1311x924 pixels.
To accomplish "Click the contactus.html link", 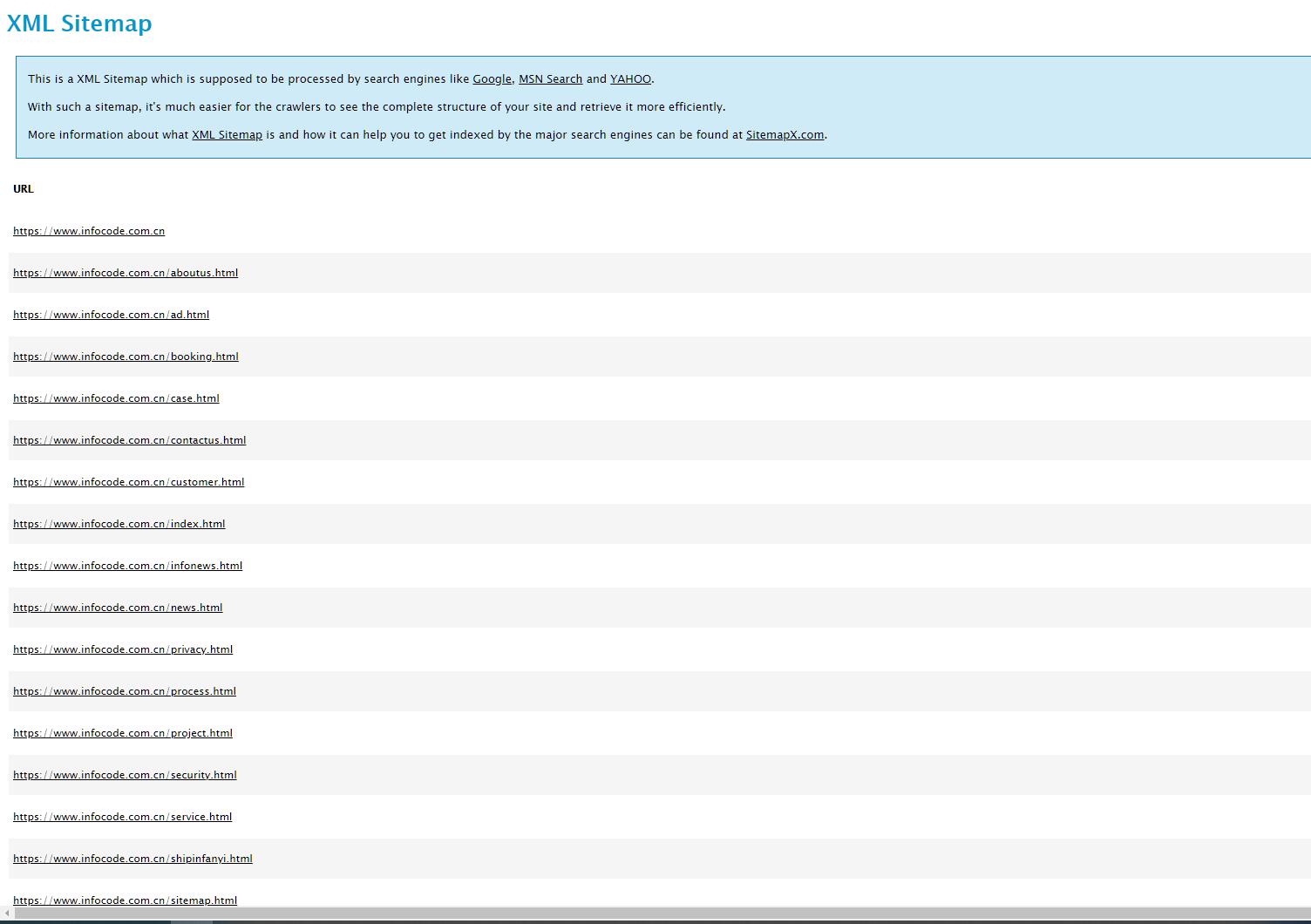I will (129, 440).
